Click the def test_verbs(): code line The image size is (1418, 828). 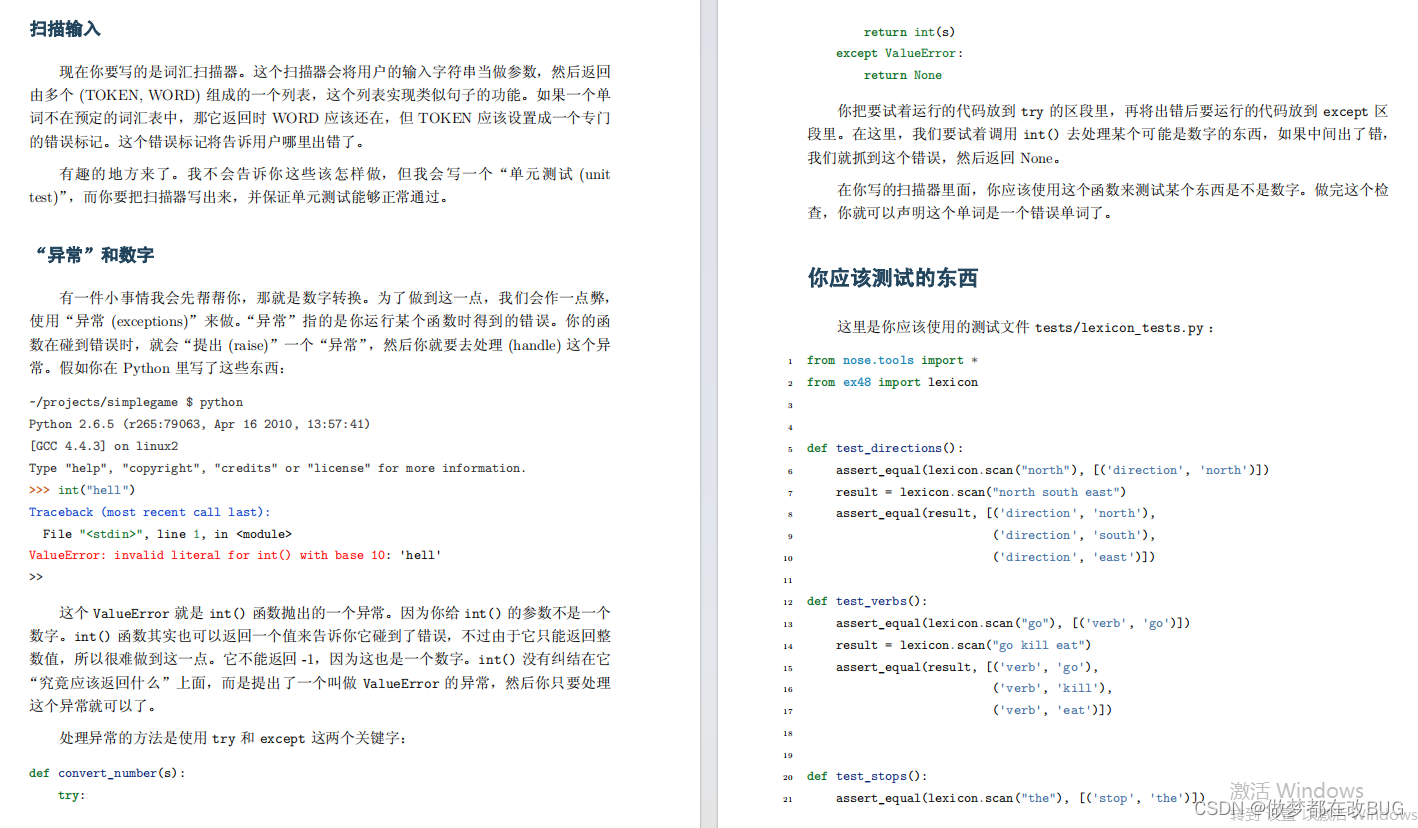click(869, 600)
